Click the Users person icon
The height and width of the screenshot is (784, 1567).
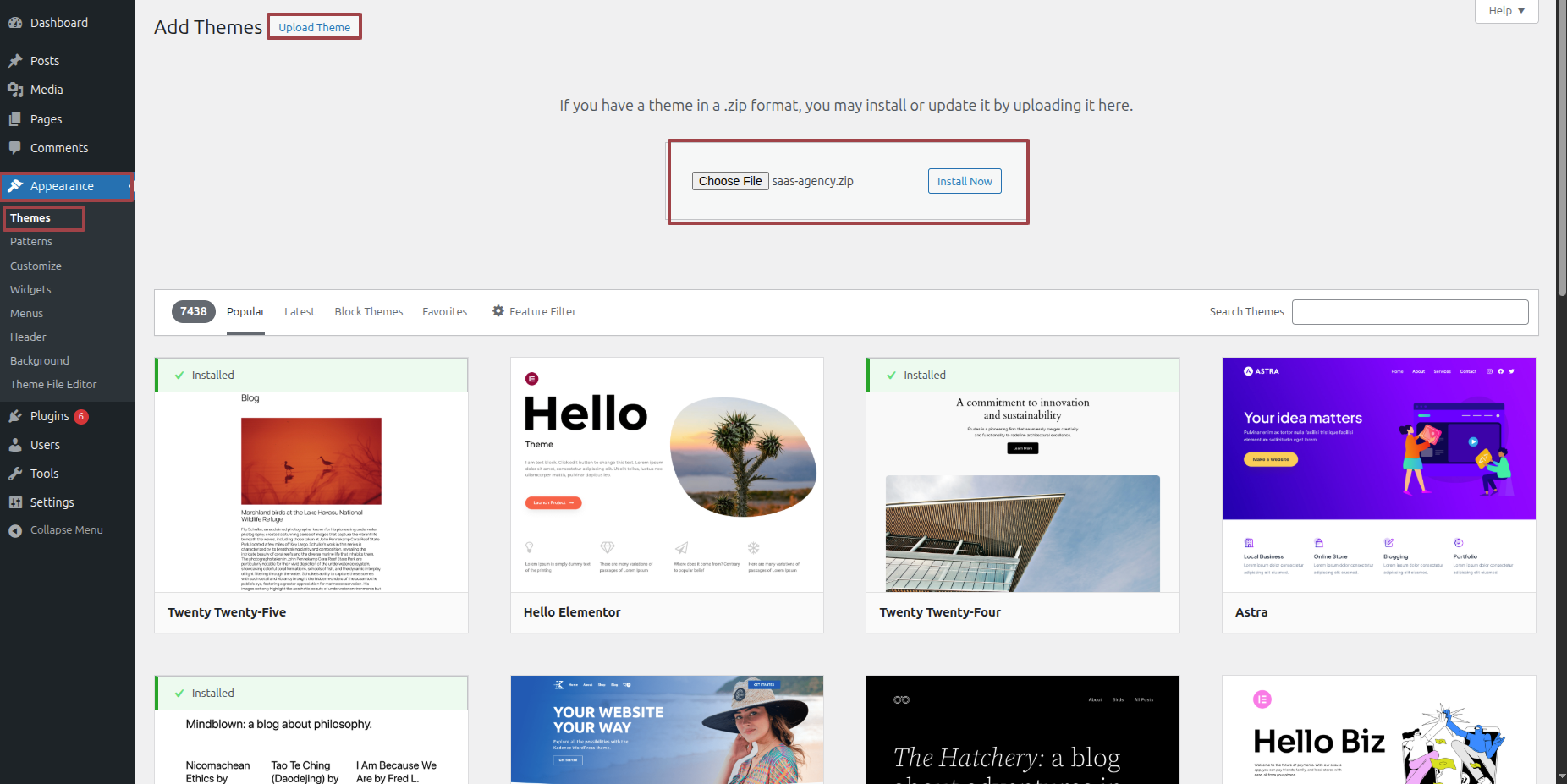(15, 445)
